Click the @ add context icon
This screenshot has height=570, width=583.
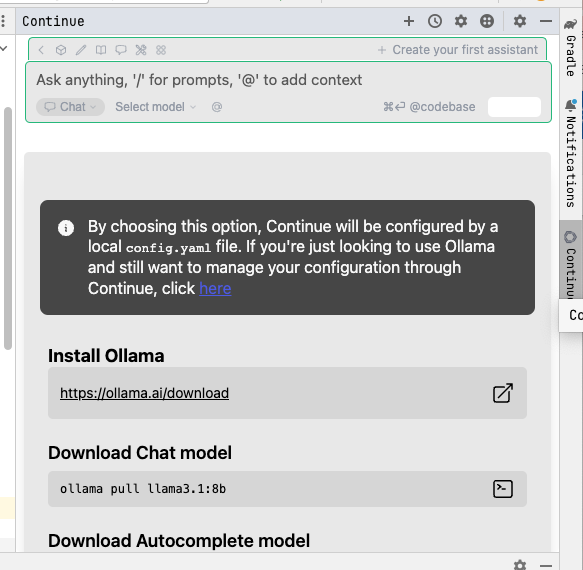[x=217, y=107]
